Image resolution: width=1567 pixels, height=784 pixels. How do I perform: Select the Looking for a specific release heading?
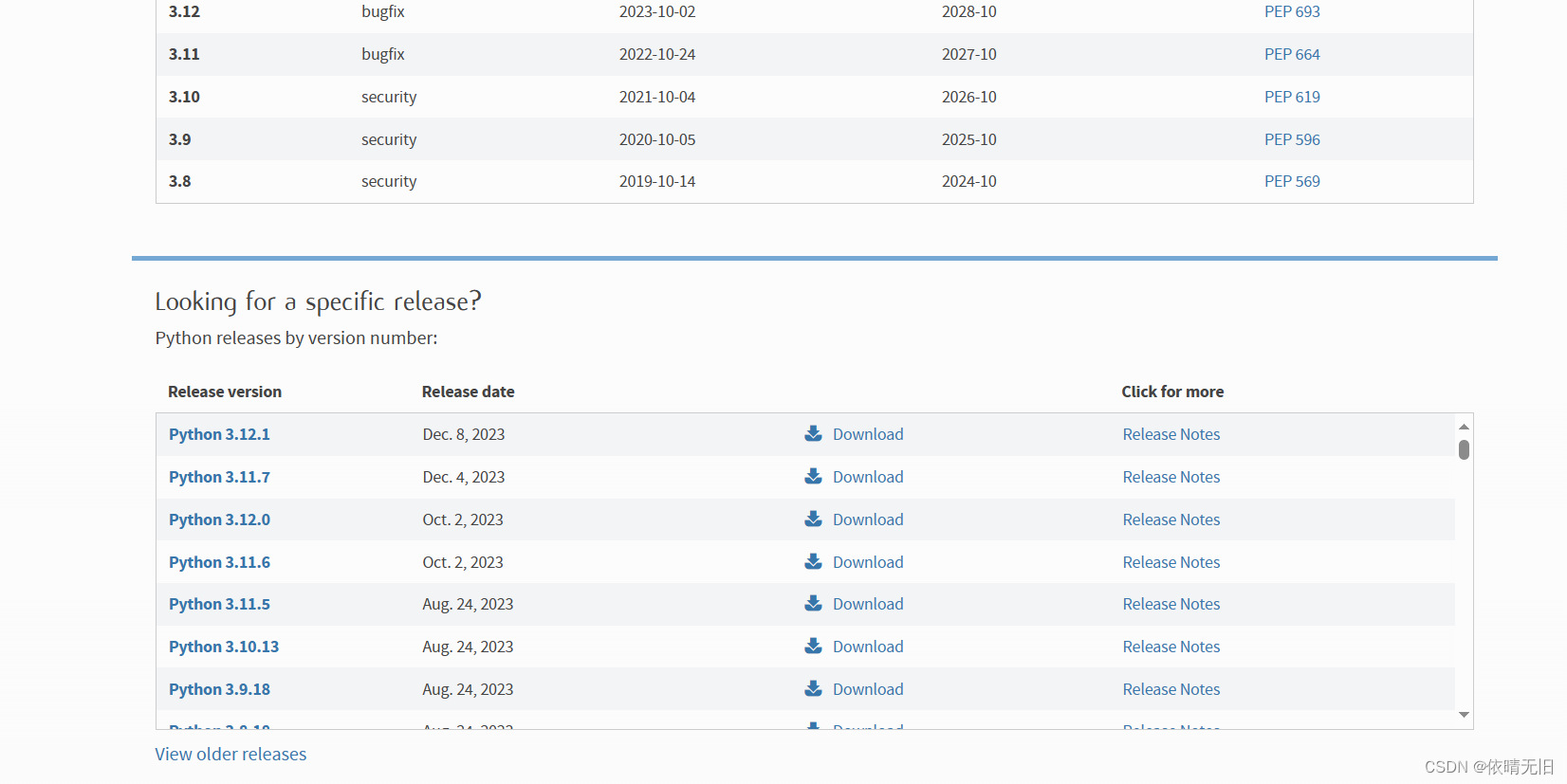[318, 301]
